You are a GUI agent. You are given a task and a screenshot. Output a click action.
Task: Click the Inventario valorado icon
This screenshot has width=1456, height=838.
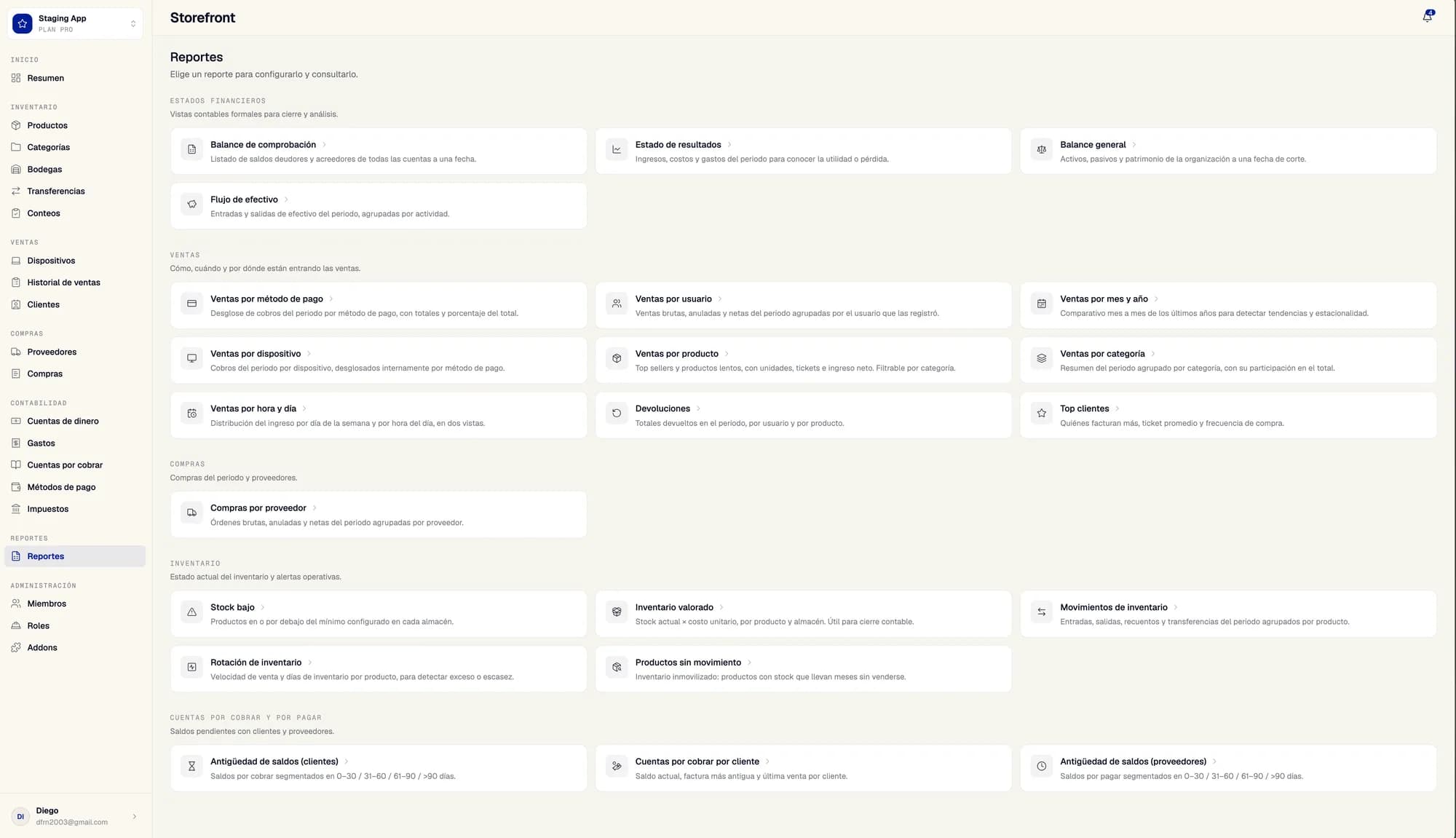[617, 612]
